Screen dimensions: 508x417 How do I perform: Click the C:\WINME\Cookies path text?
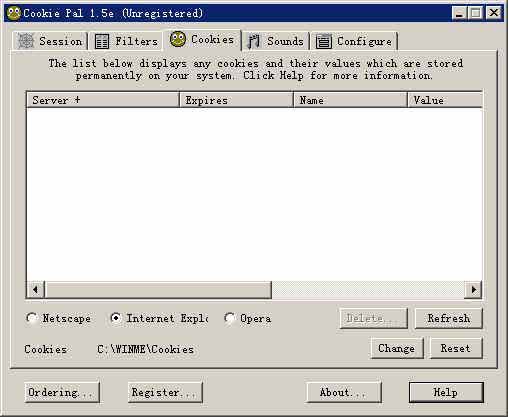pos(145,349)
